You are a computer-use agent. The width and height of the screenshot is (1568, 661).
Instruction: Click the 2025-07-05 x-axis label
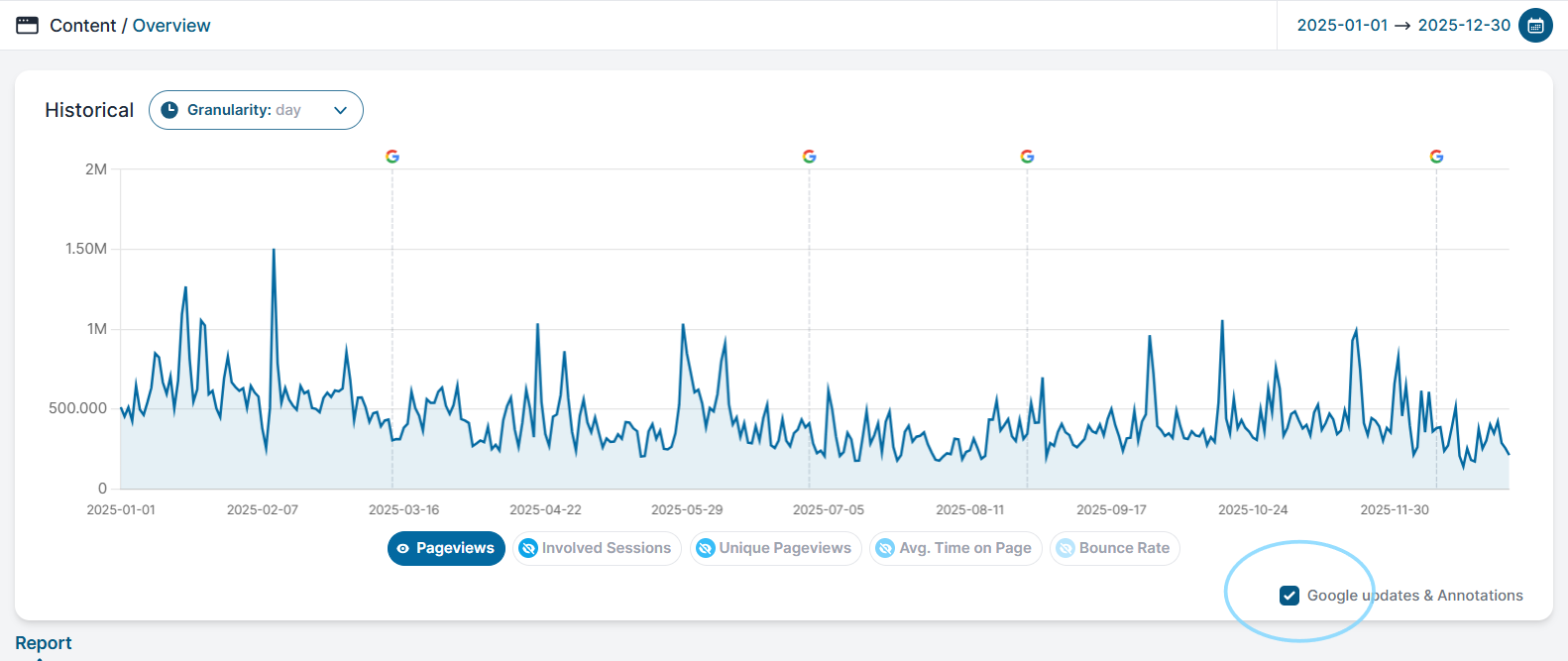pyautogui.click(x=829, y=509)
